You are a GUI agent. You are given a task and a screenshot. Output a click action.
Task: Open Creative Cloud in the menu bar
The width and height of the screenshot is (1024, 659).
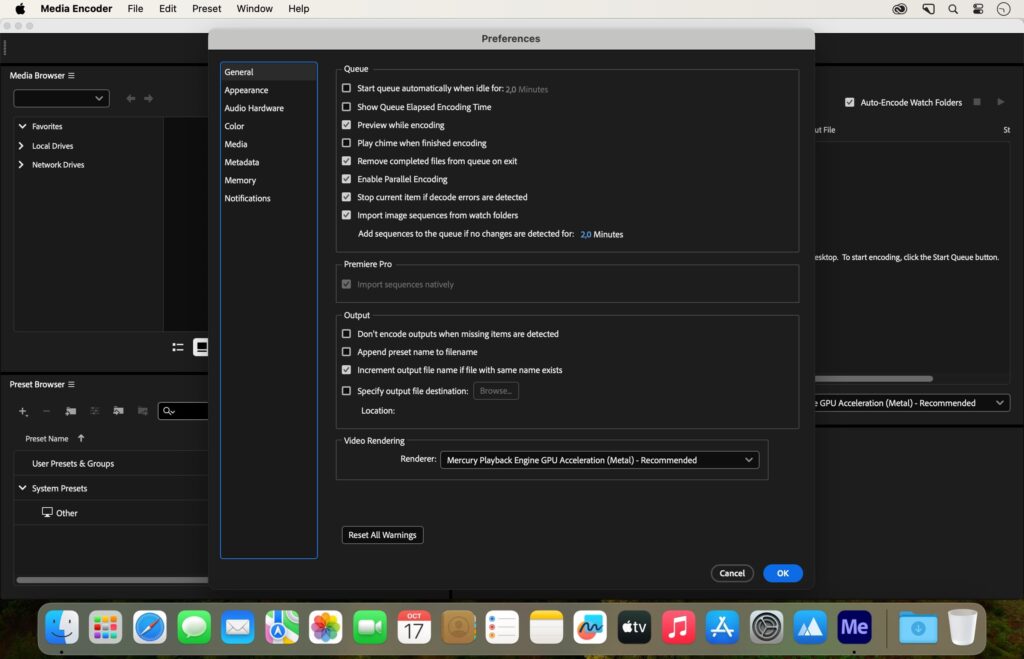pyautogui.click(x=900, y=9)
